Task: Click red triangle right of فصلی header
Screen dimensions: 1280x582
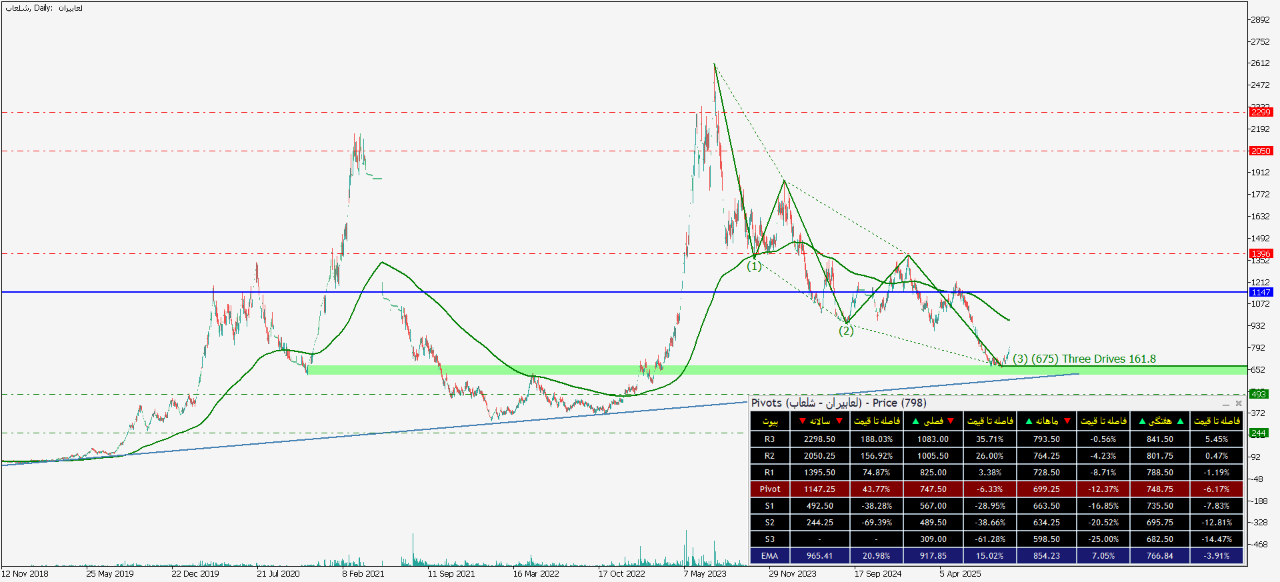Action: [950, 421]
